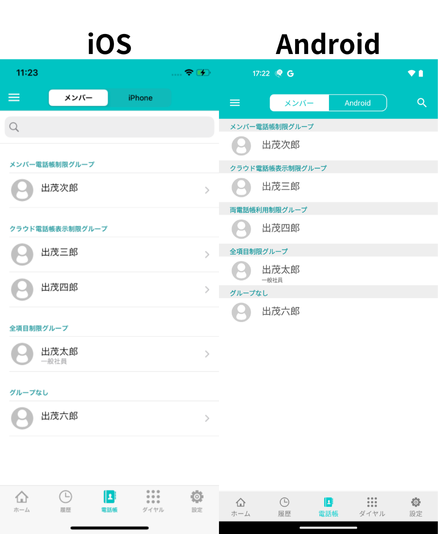Open chevron for 出茂四郎 on iOS
The width and height of the screenshot is (438, 534).
(207, 289)
